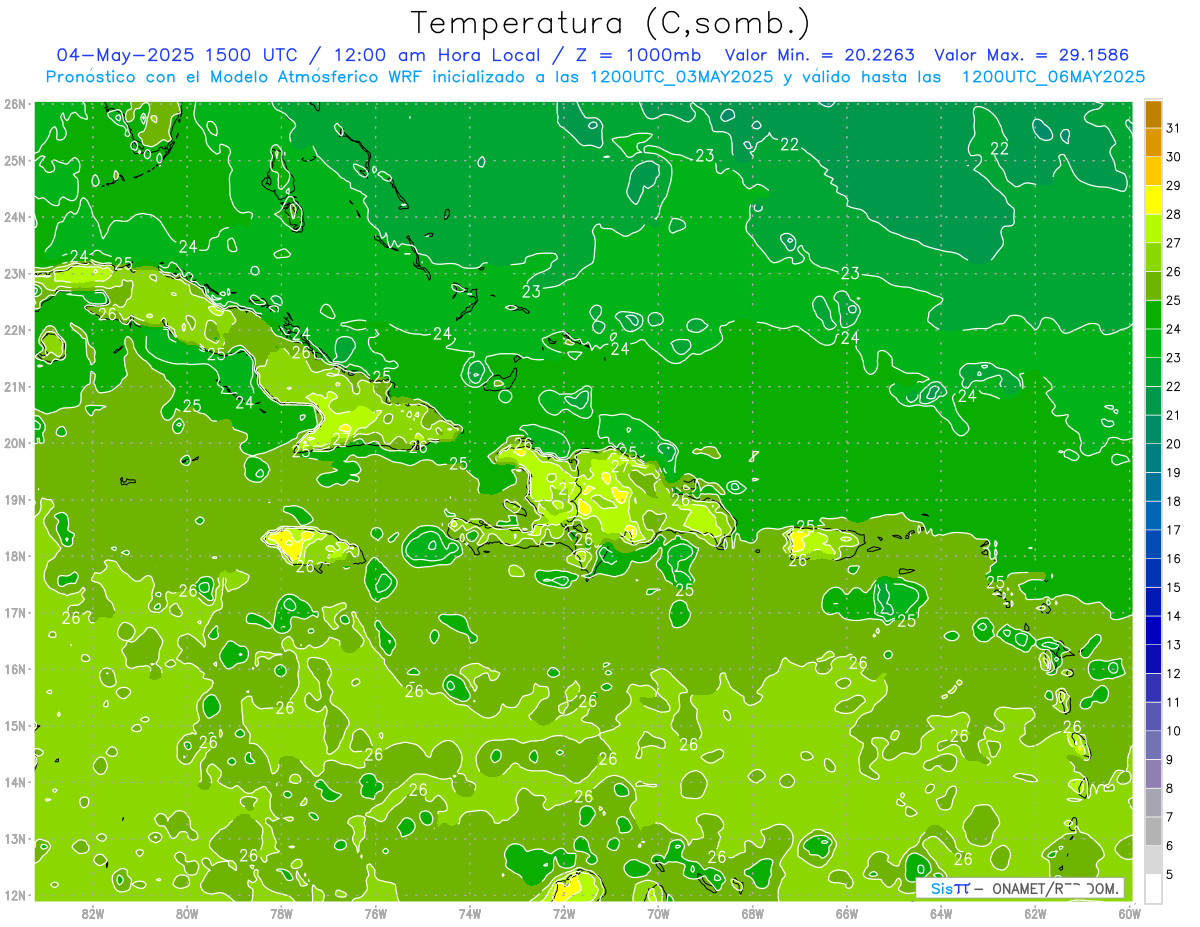The image size is (1200, 927).
Task: Pick the blue swatch between 15 and 16
Action: (1153, 573)
